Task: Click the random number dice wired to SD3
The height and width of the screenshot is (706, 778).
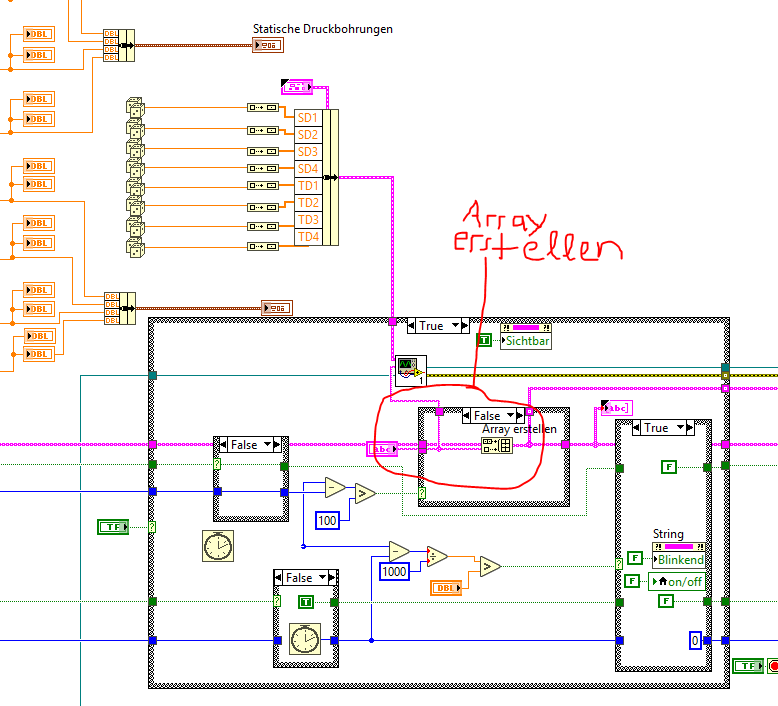Action: [x=135, y=149]
